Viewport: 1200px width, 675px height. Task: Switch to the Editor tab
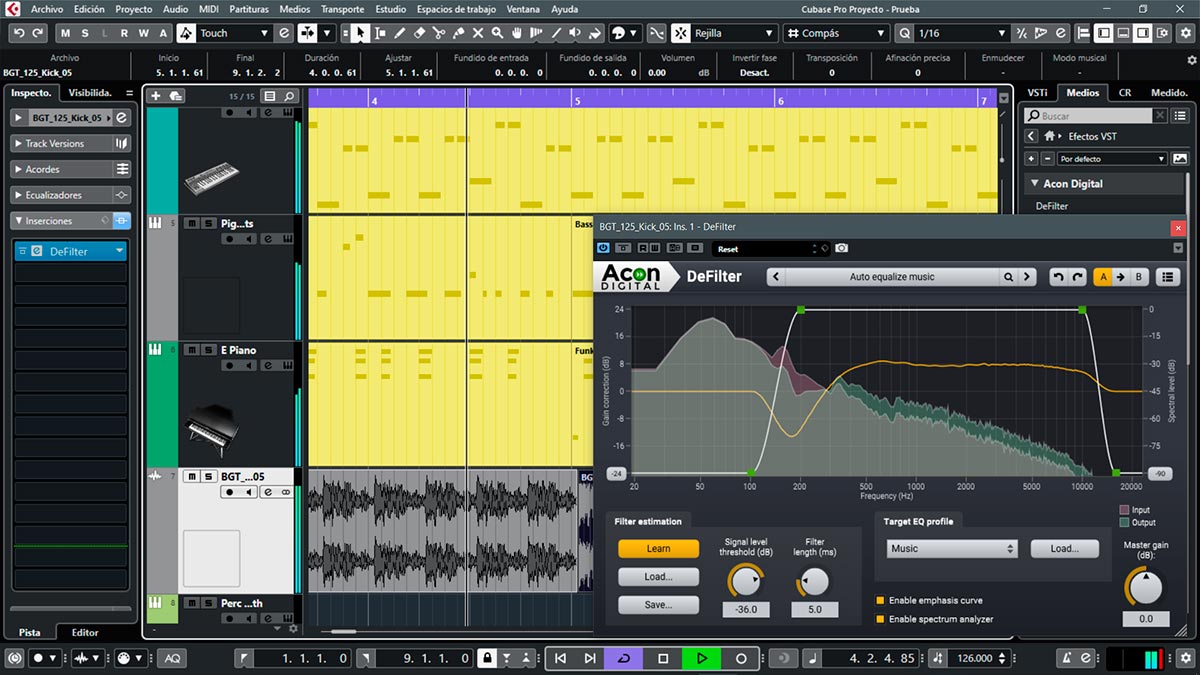pyautogui.click(x=85, y=632)
